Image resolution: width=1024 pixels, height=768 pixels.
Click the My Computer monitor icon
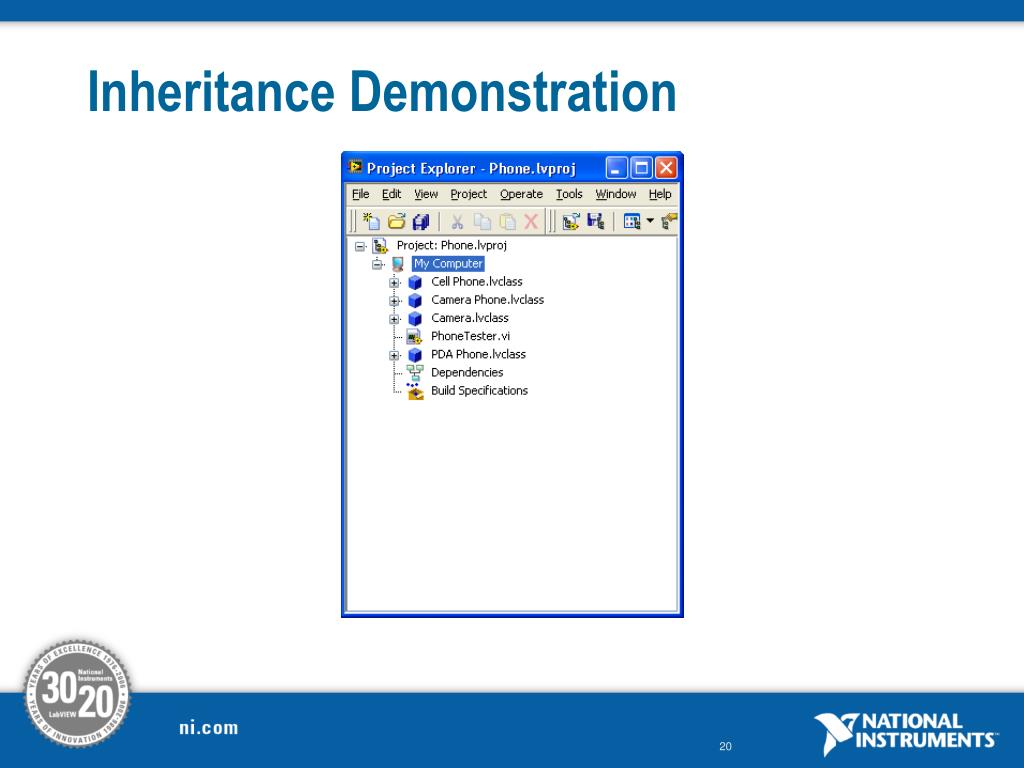point(398,264)
